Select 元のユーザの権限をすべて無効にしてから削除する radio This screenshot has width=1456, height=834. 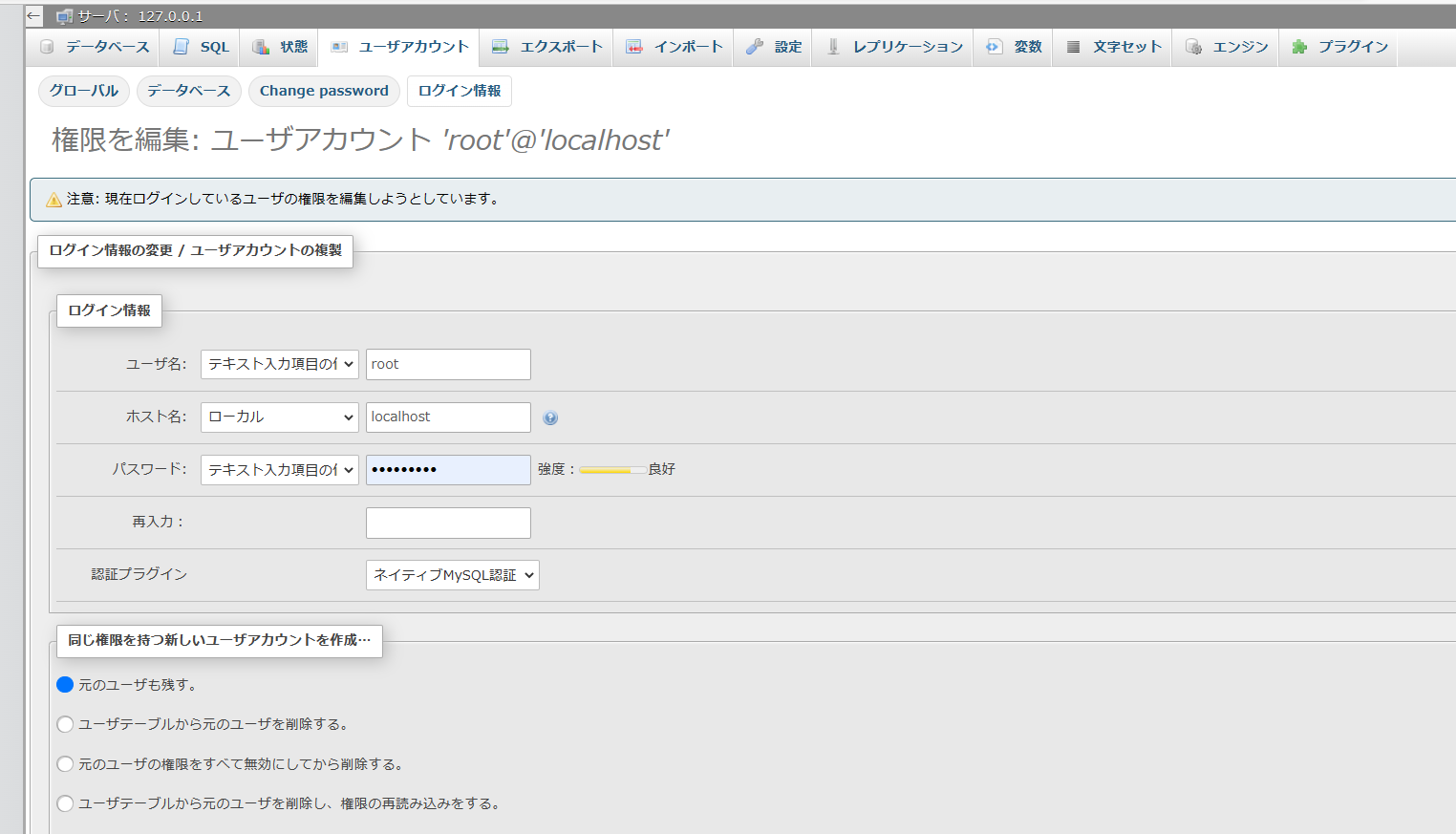(x=65, y=764)
